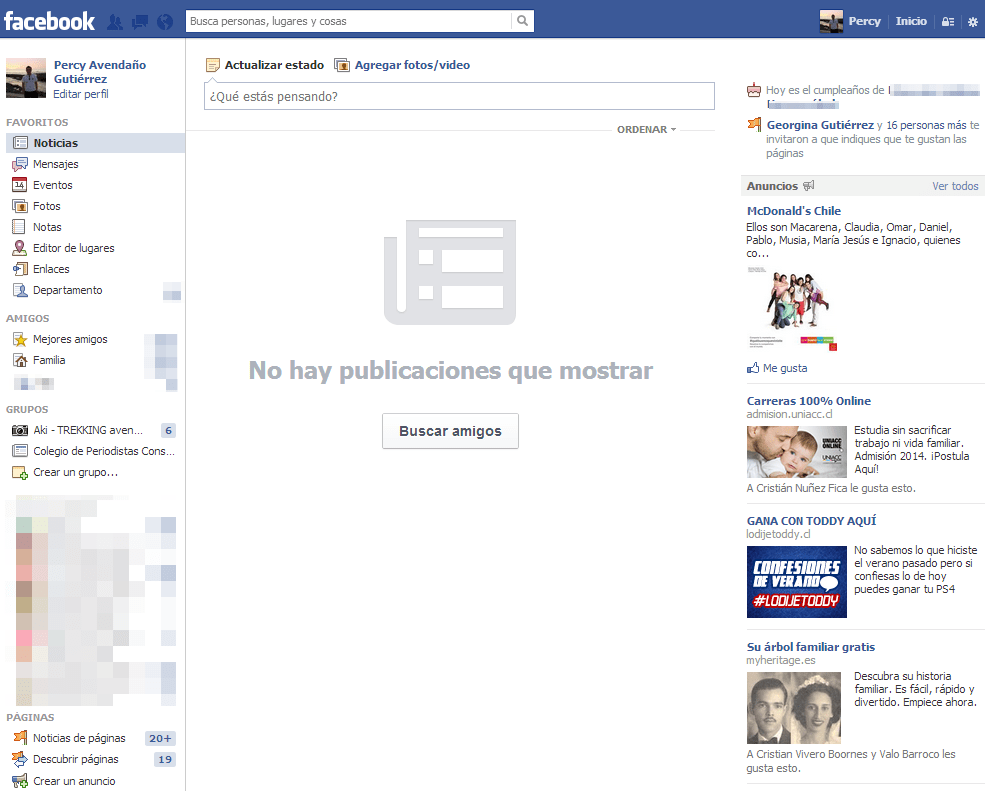Like McDonald's Chile with Me gusta
The height and width of the screenshot is (791, 985).
pyautogui.click(x=784, y=368)
